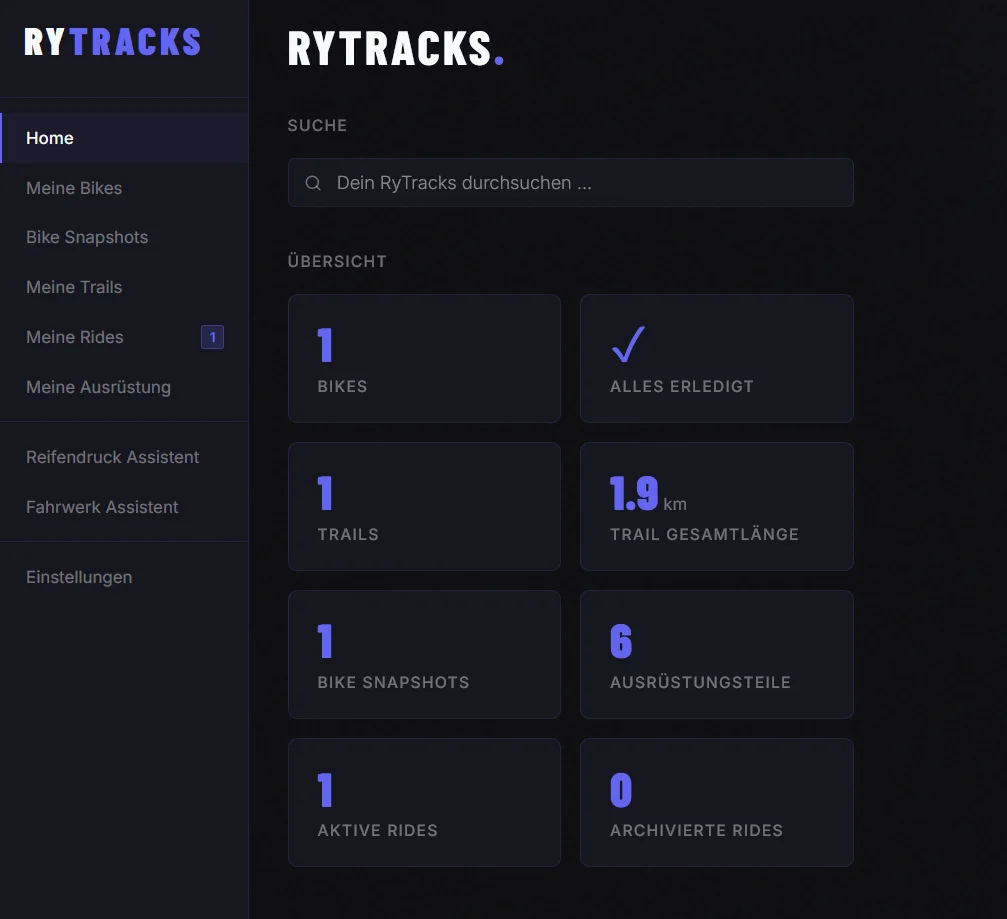Focus the RyTracks search field

[571, 183]
